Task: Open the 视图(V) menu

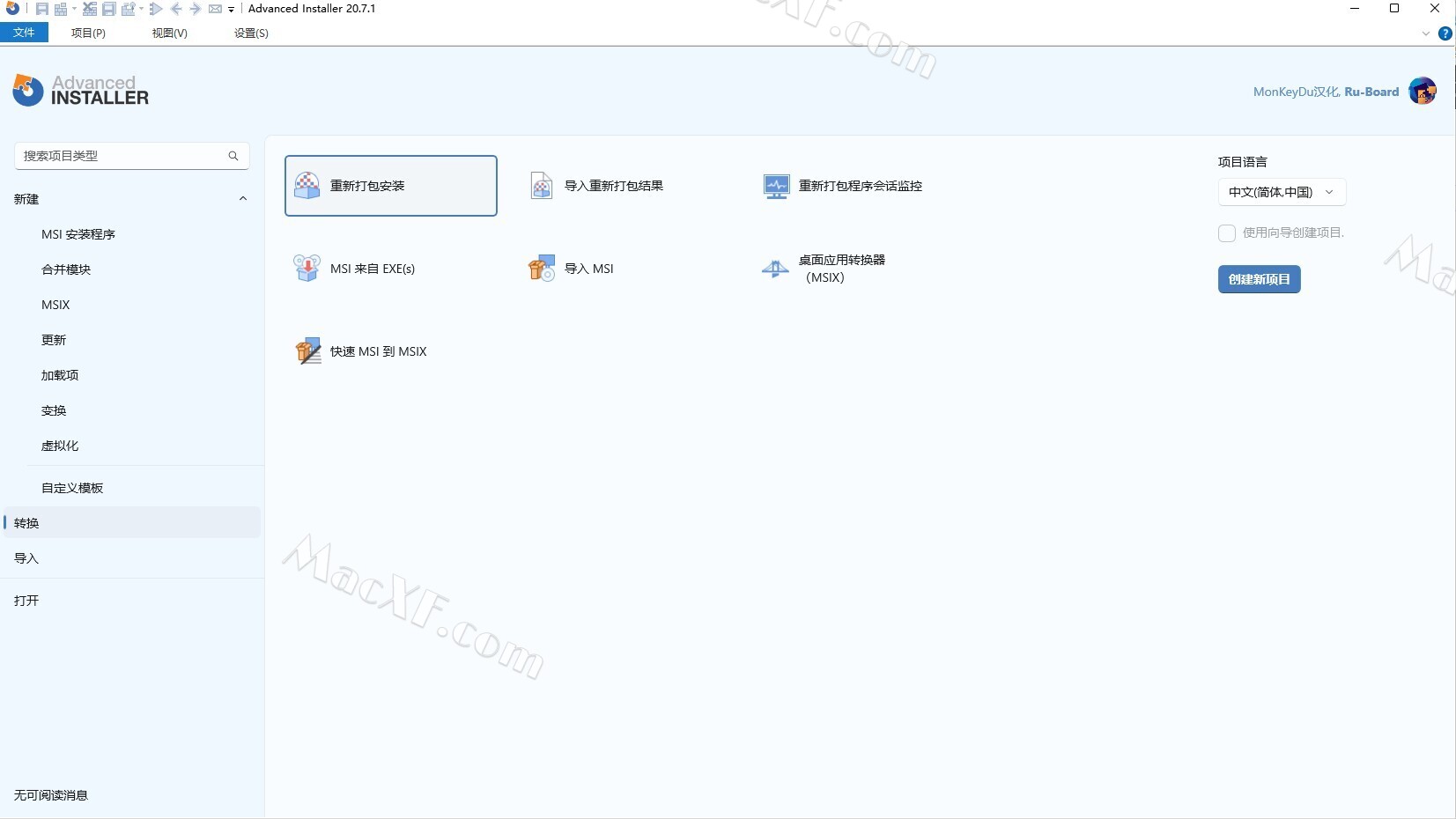Action: pyautogui.click(x=169, y=33)
